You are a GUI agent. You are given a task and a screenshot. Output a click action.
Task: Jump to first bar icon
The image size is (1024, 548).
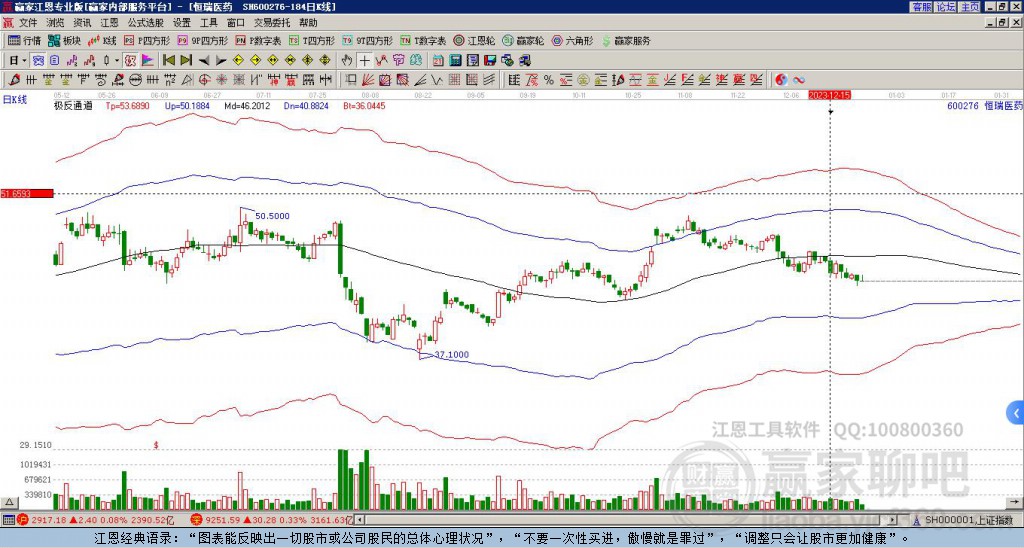click(169, 61)
